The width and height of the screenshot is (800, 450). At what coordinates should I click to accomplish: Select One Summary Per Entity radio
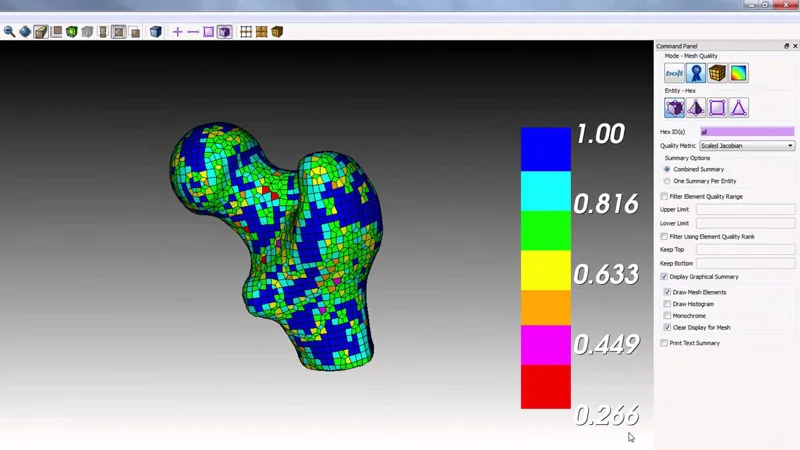click(667, 181)
